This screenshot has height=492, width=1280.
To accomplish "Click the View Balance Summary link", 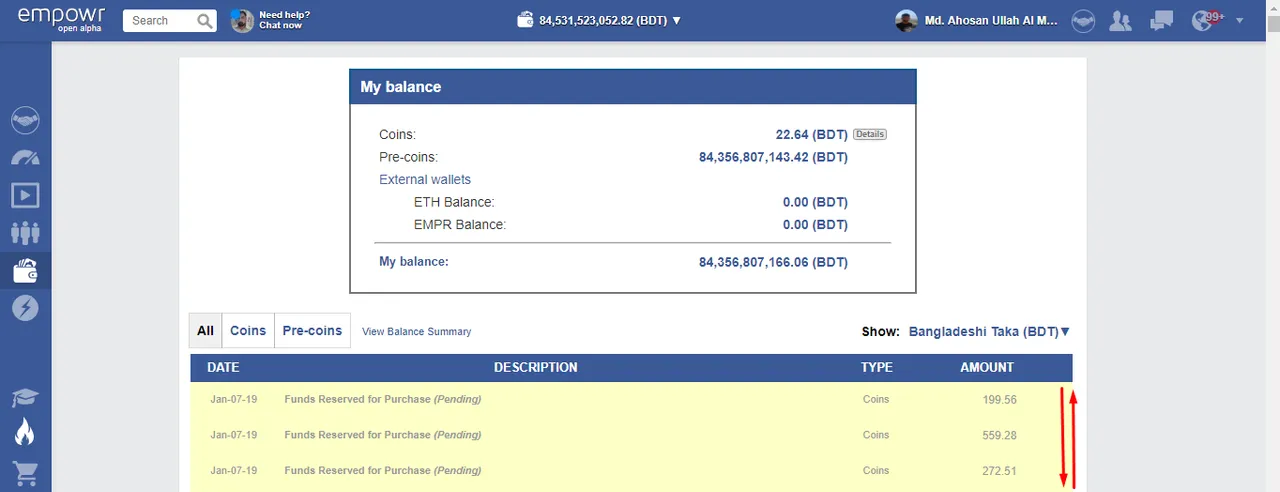I will (x=417, y=331).
